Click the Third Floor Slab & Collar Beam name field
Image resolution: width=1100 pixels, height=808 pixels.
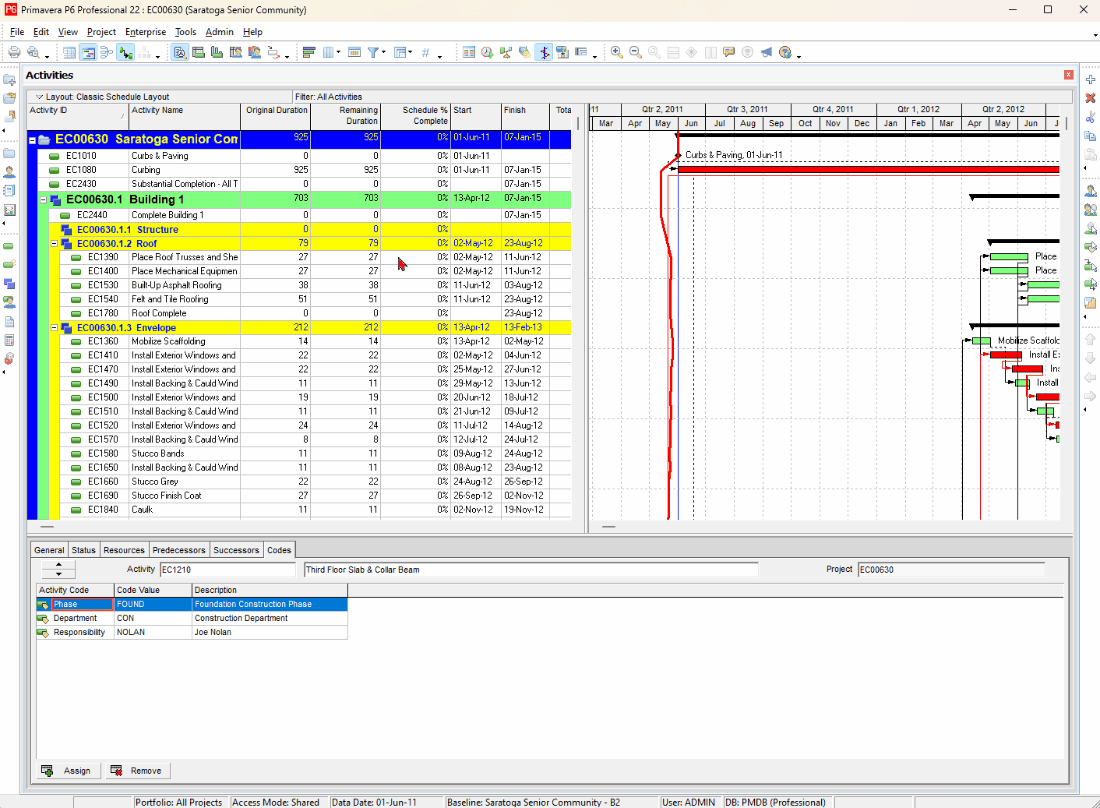point(530,570)
